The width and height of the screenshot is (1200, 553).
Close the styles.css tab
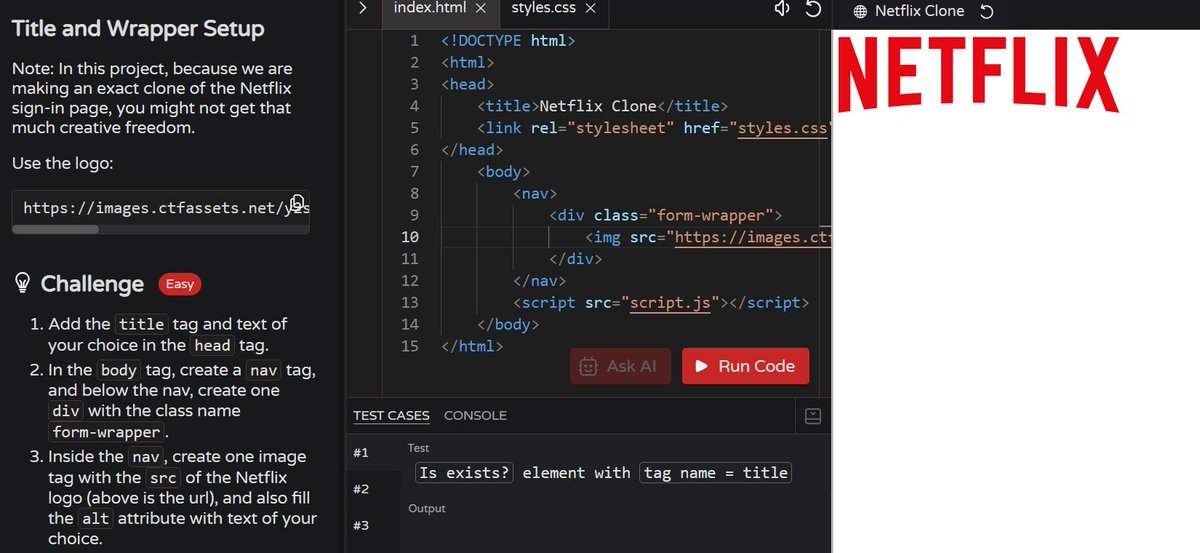point(590,8)
